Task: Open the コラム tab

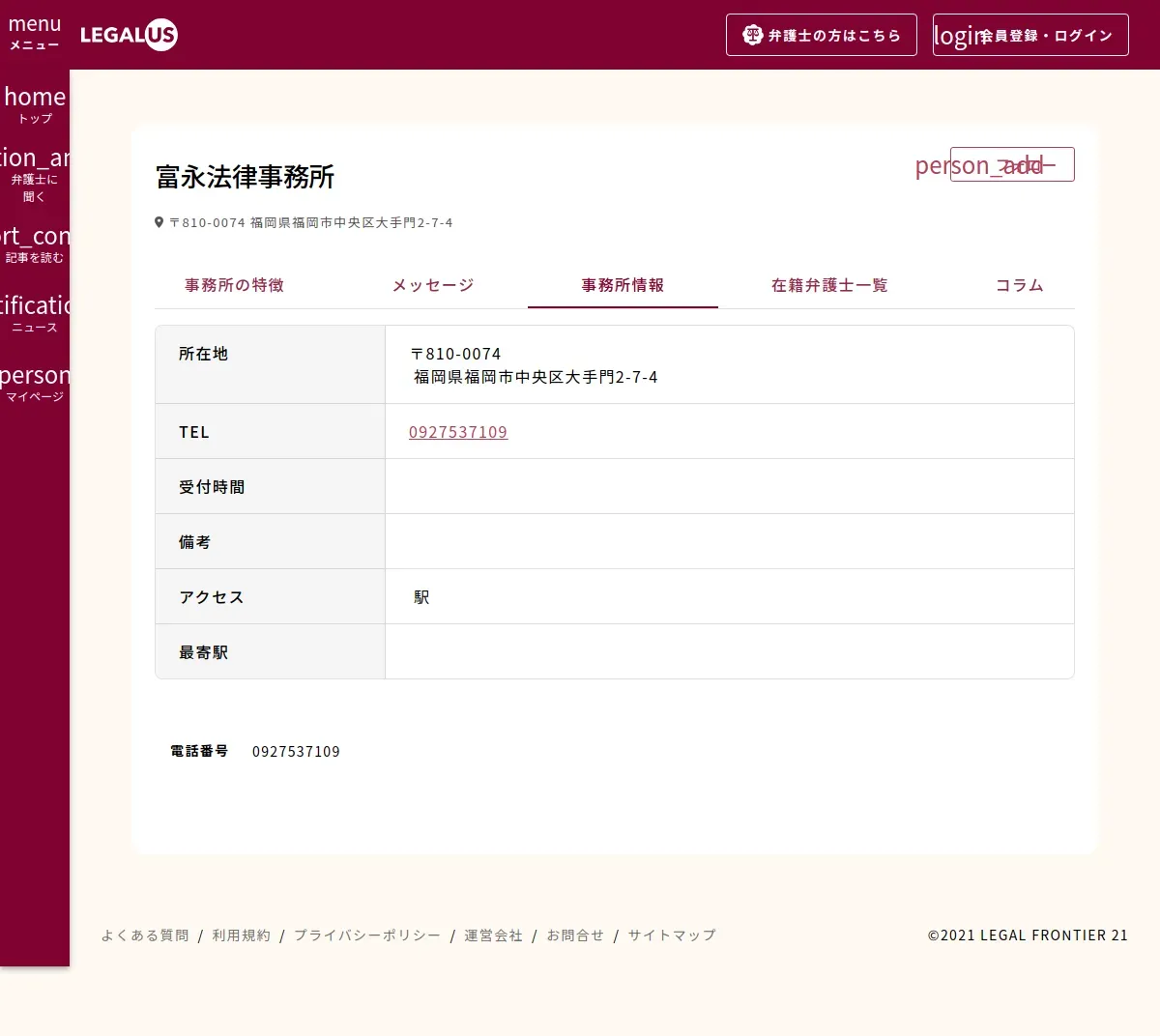Action: pyautogui.click(x=1020, y=285)
